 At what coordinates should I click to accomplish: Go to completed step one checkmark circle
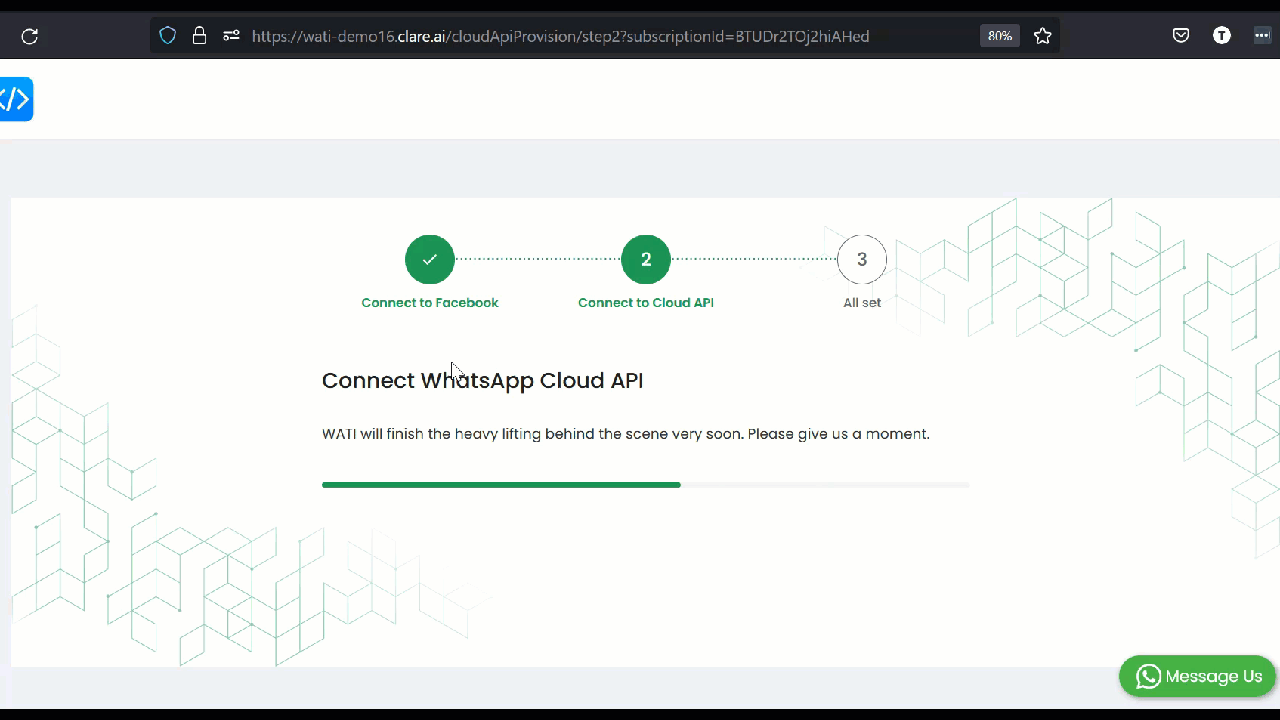(x=430, y=260)
